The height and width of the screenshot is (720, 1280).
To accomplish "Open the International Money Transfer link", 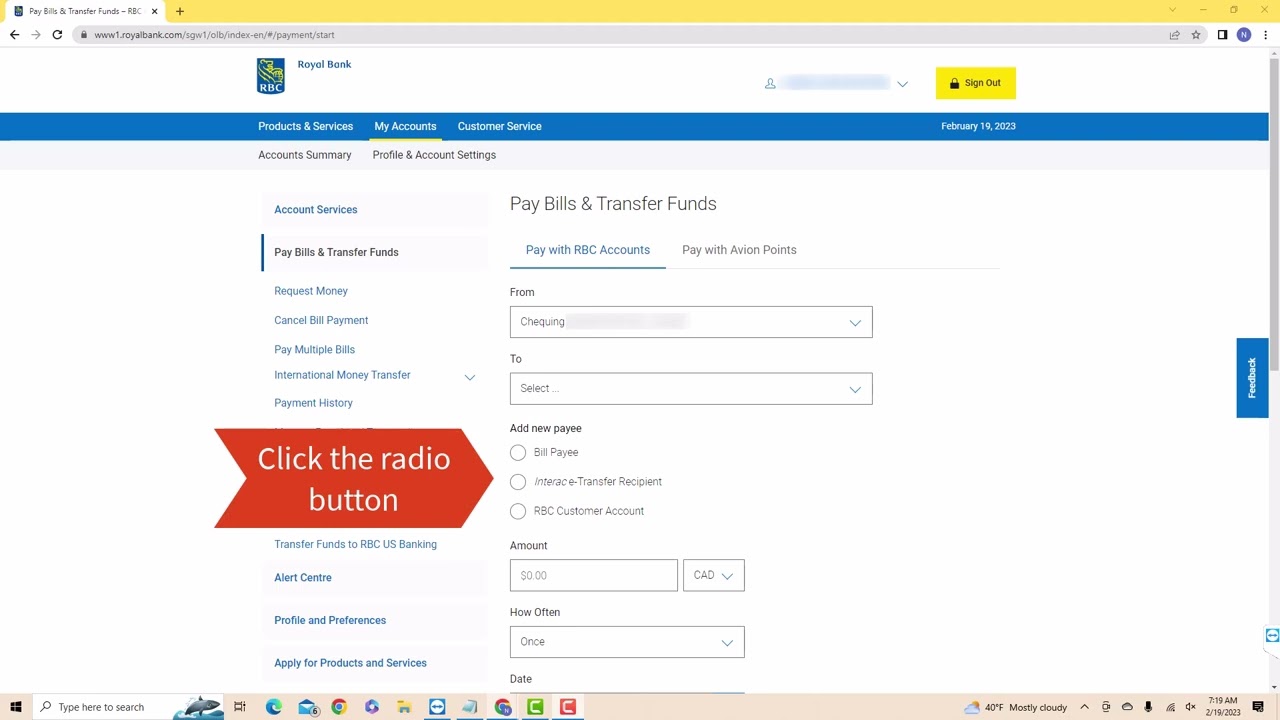I will [x=342, y=375].
